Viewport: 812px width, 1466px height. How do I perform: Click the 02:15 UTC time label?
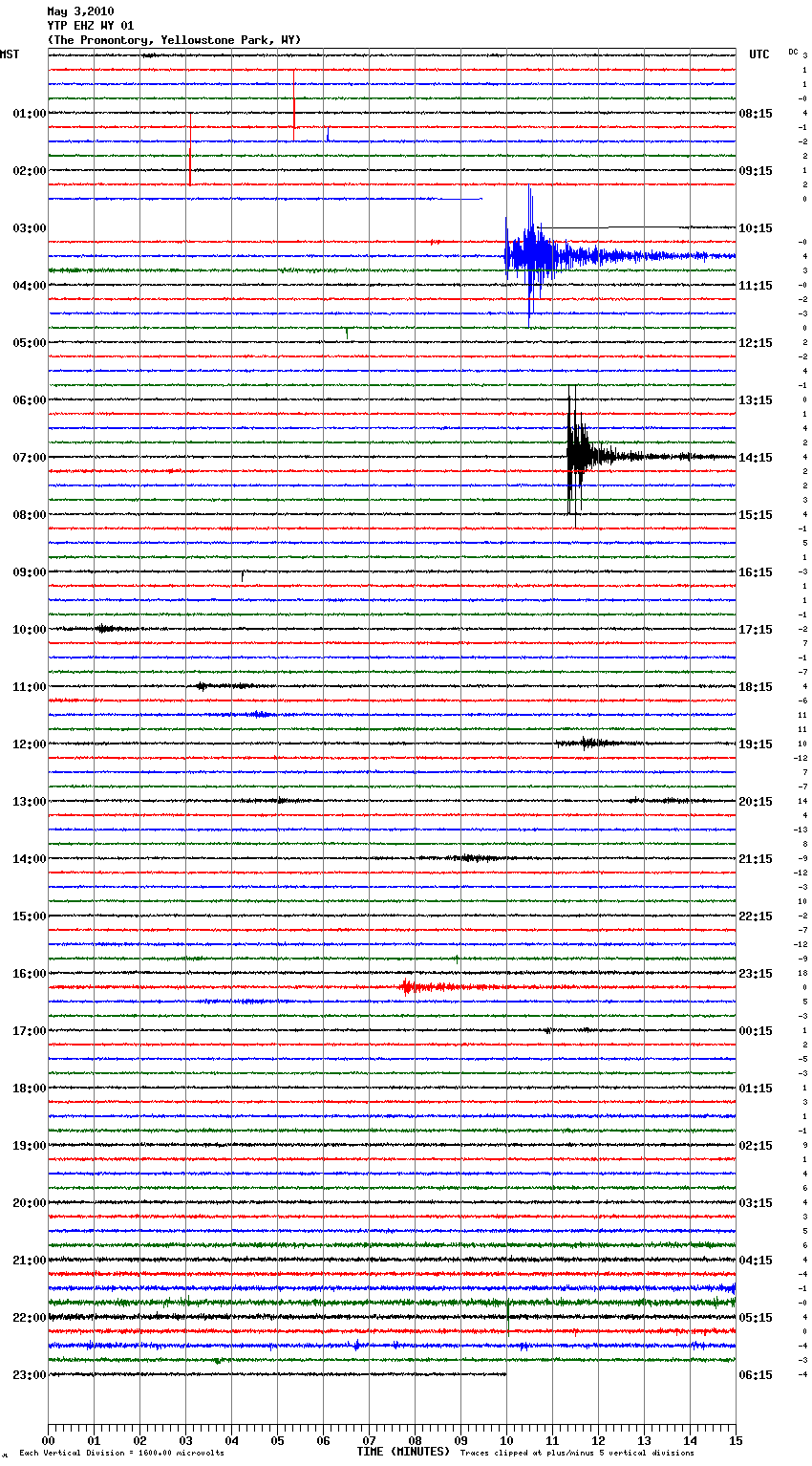click(756, 1146)
